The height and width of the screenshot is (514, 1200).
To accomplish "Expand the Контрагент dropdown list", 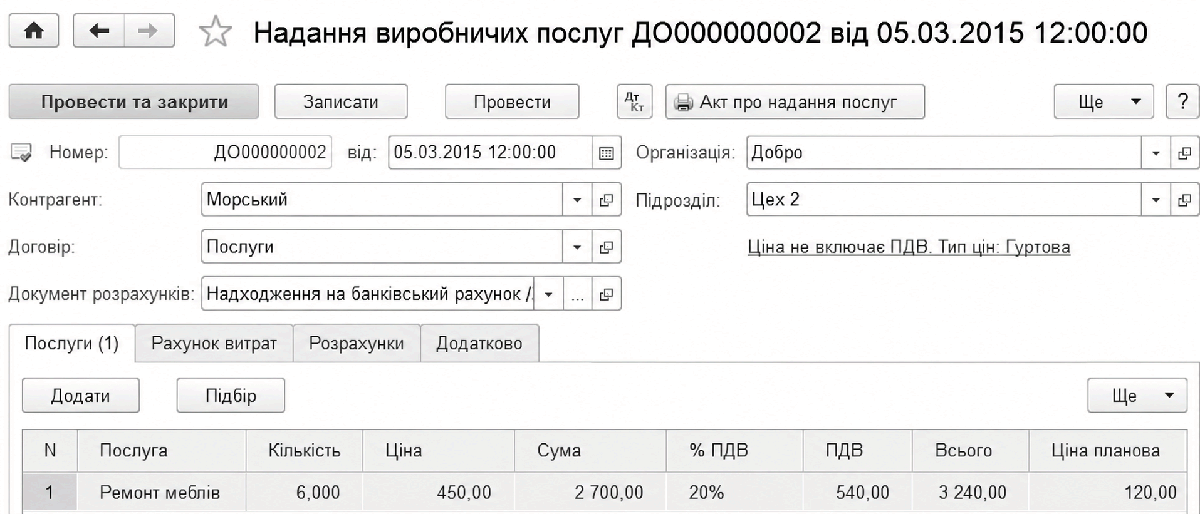I will tap(576, 200).
